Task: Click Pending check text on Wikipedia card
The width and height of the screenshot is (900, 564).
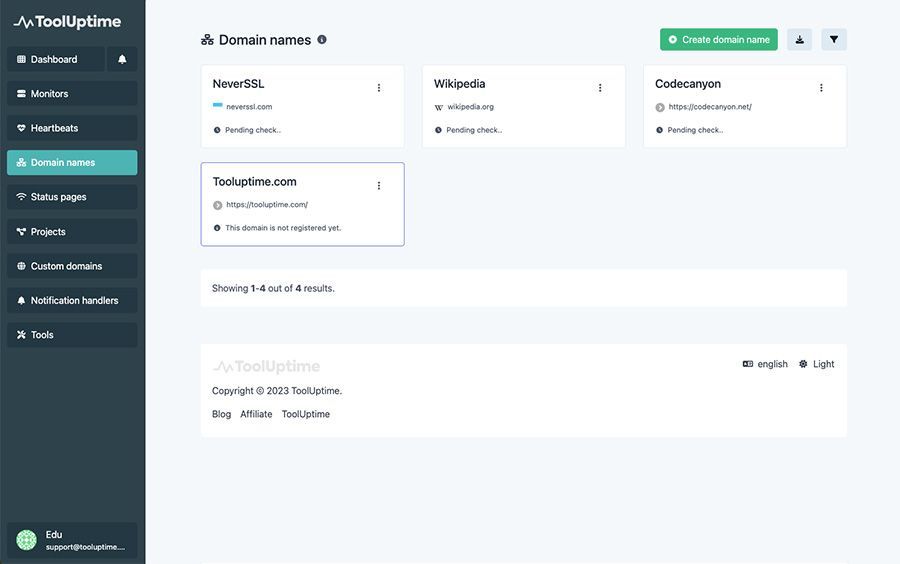Action: click(x=474, y=130)
